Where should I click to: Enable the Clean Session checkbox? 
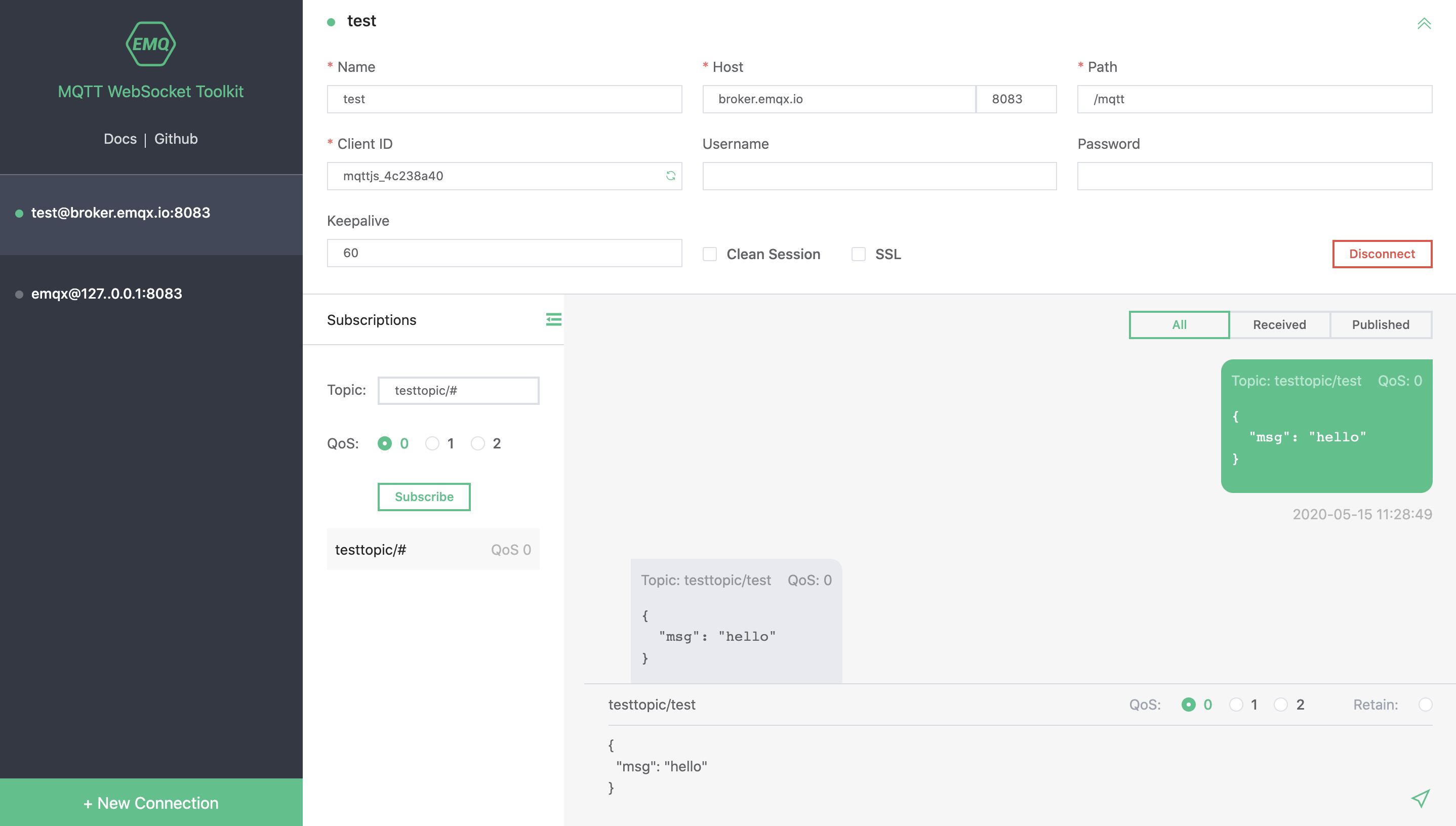tap(709, 254)
